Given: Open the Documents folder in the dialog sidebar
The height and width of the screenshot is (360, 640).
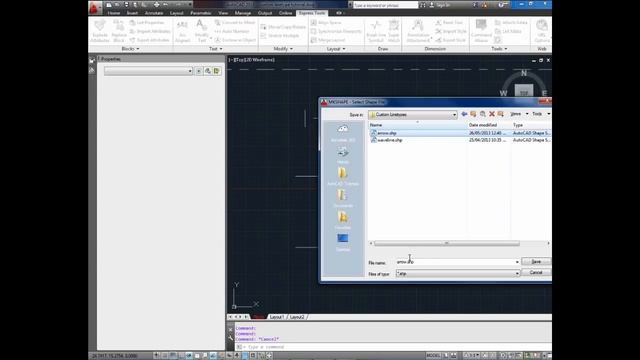Looking at the screenshot, I should (x=342, y=198).
